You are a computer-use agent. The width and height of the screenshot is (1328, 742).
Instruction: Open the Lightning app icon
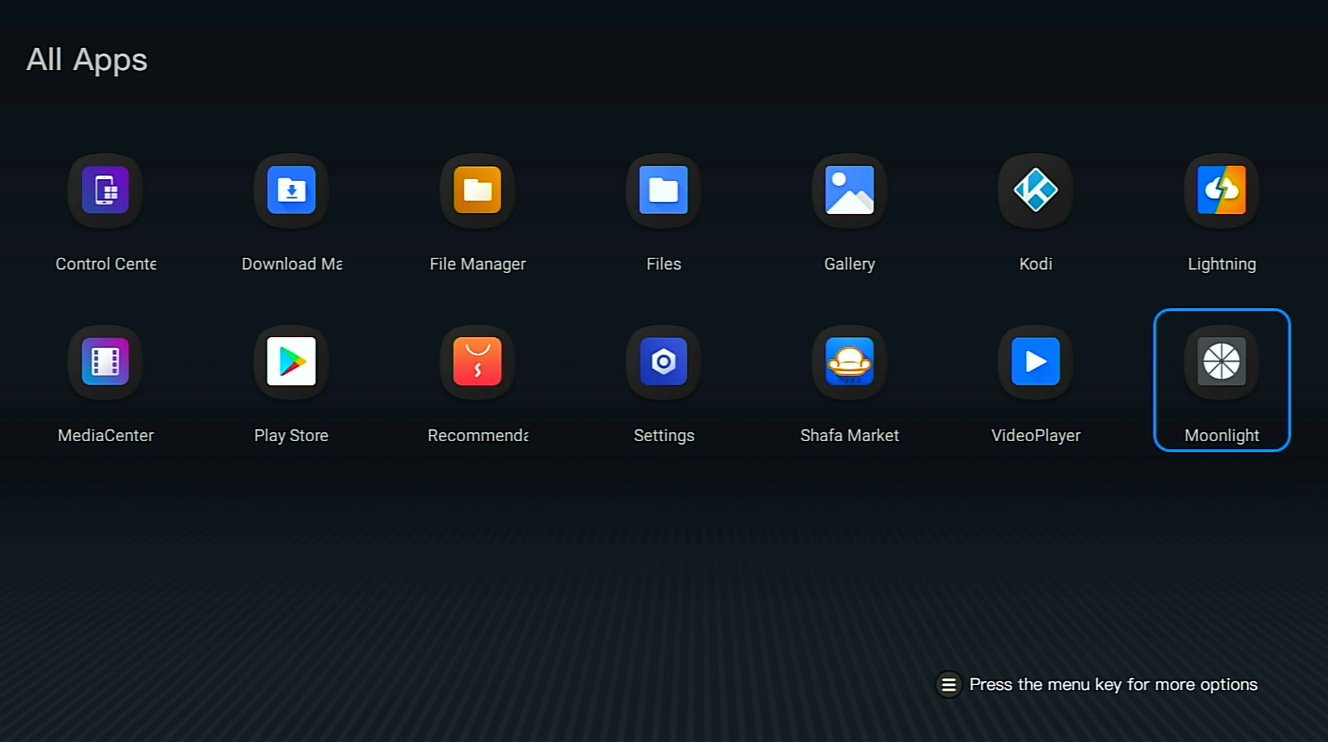[x=1221, y=190]
